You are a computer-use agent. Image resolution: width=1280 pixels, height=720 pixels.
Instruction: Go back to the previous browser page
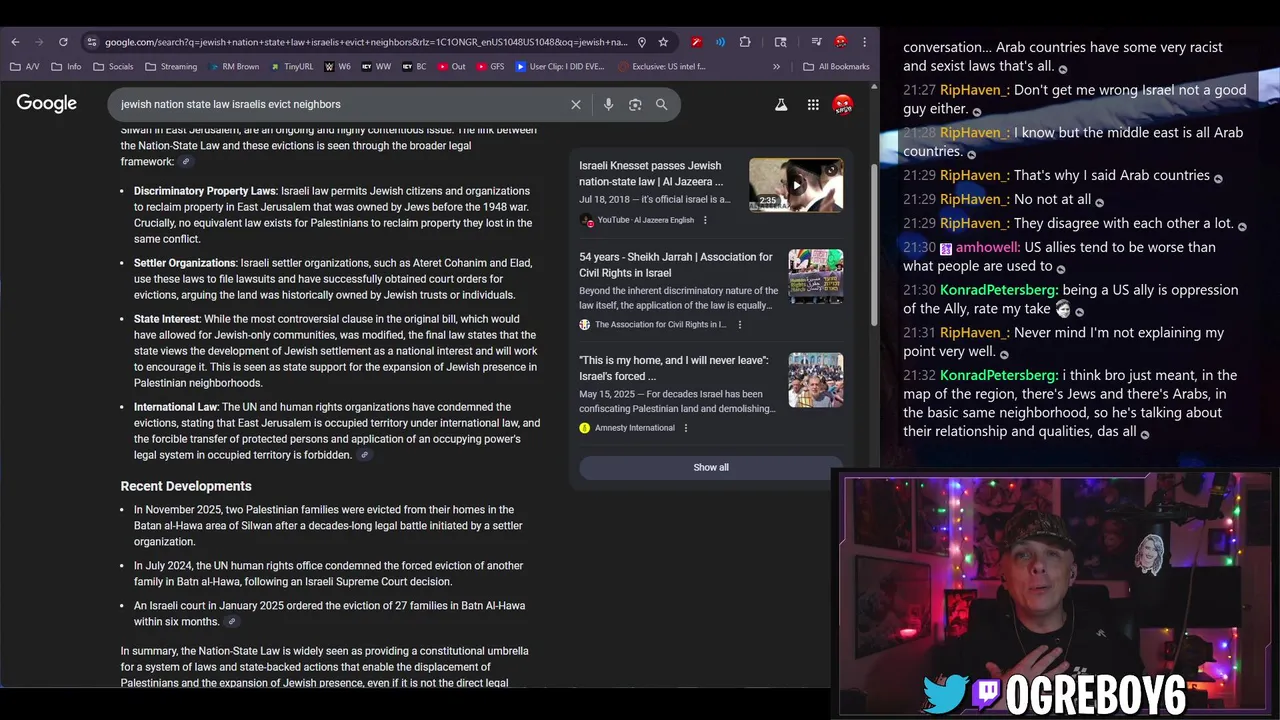15,42
